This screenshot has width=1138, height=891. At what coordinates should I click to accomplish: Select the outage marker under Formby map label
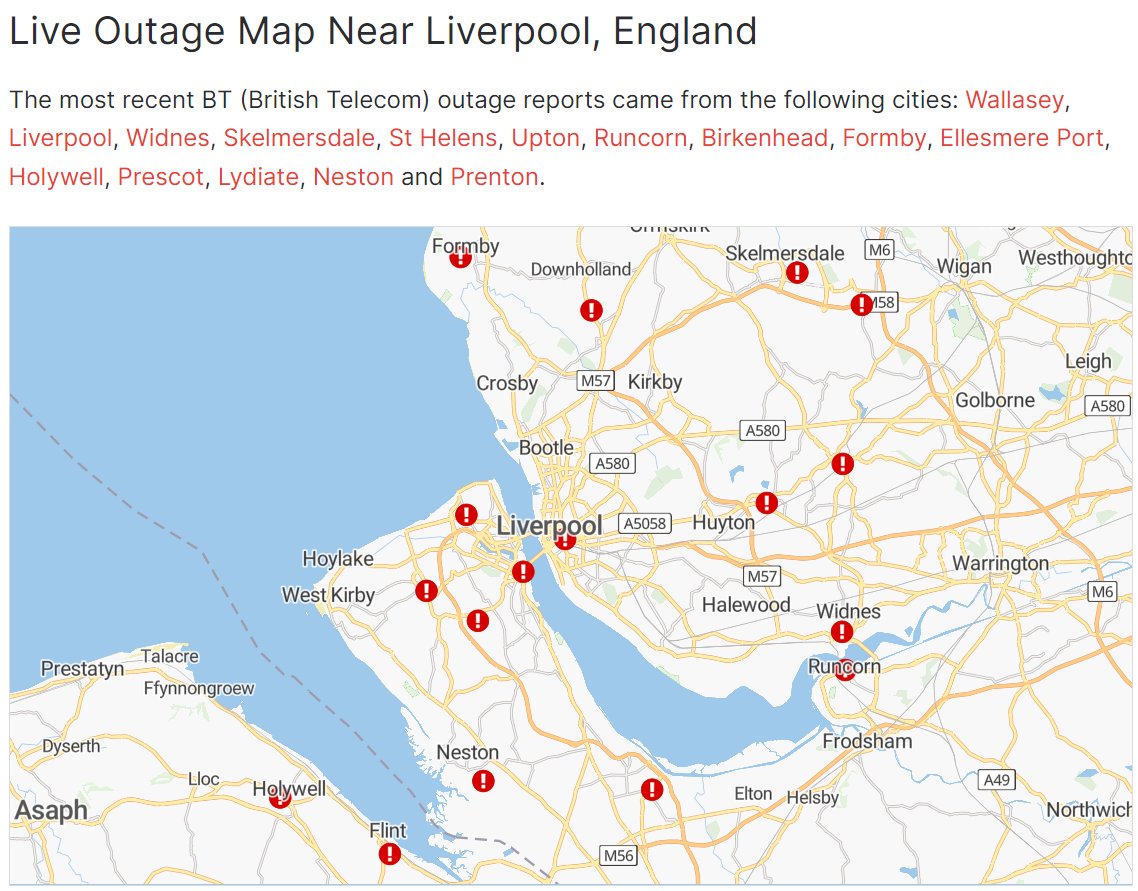click(460, 256)
